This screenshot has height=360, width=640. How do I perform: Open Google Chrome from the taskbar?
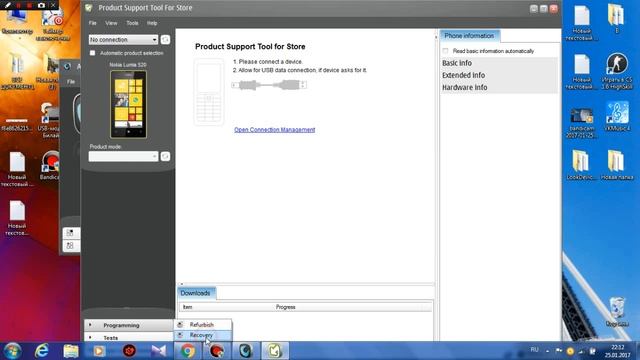point(188,351)
